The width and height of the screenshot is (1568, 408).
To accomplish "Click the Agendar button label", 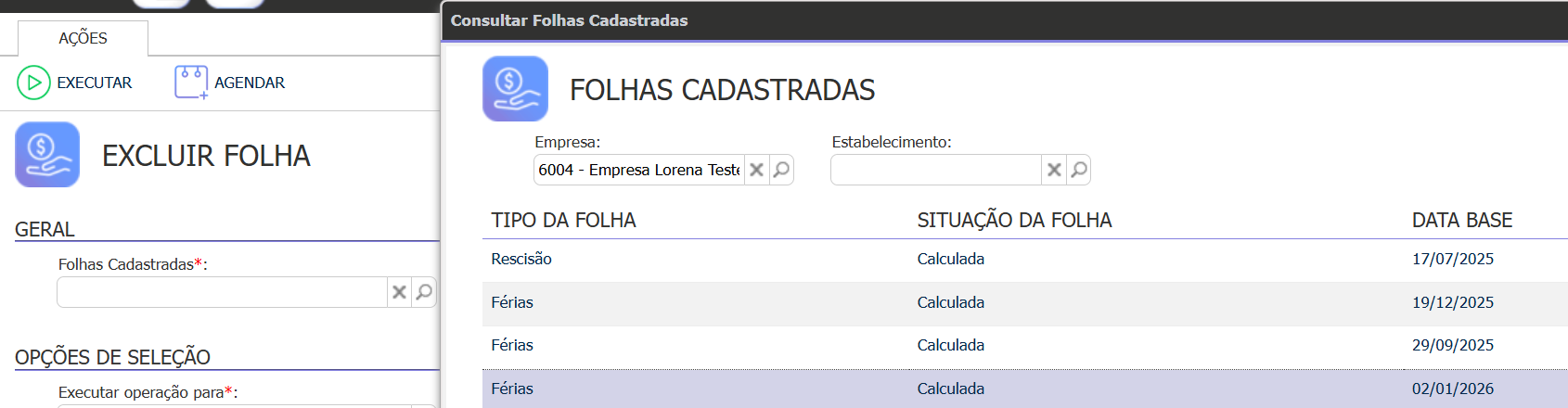I will click(250, 83).
